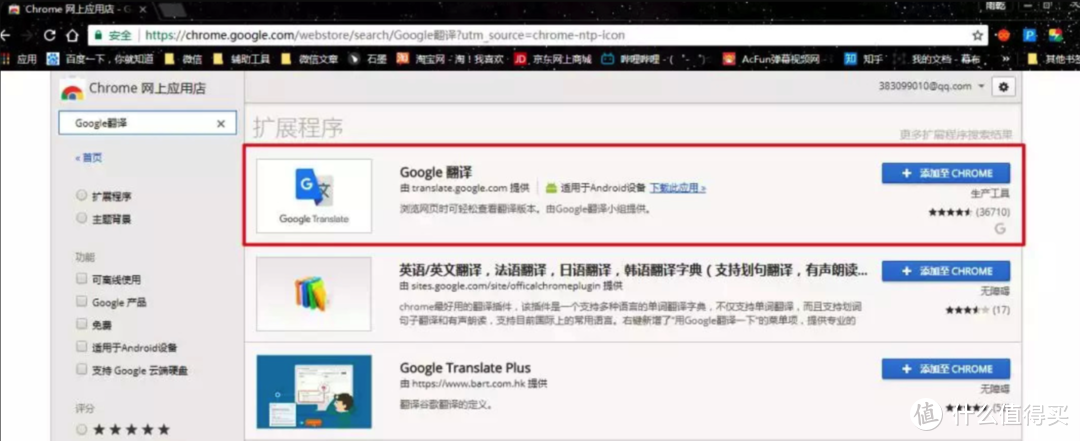Open the JD 京东网上商城 bookmark

pyautogui.click(x=553, y=59)
